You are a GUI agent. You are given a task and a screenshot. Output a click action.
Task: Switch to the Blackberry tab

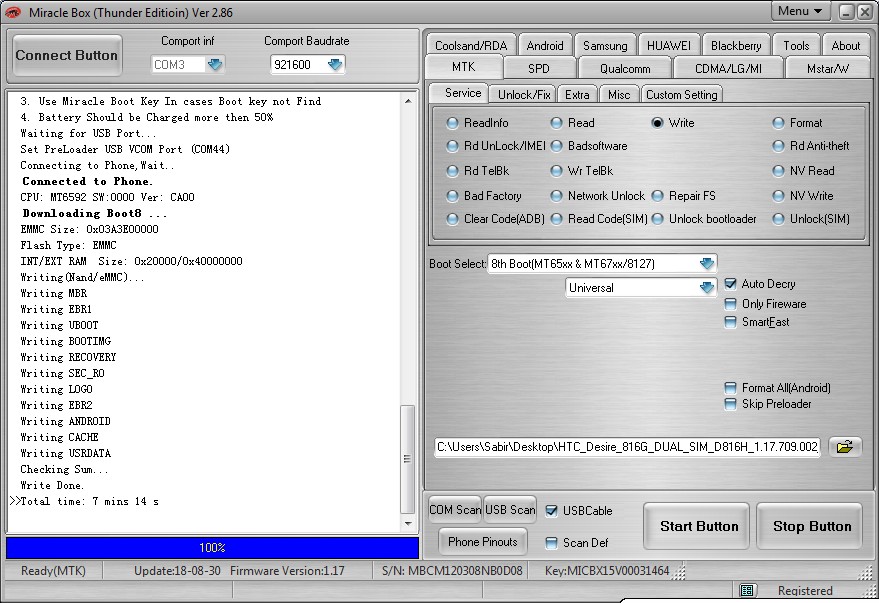click(736, 45)
